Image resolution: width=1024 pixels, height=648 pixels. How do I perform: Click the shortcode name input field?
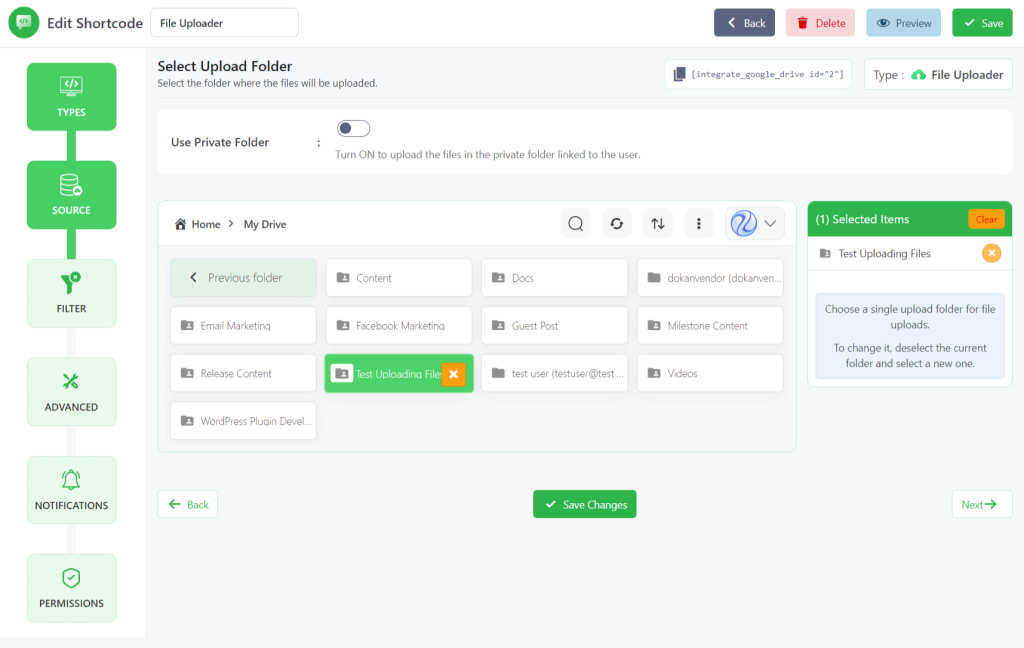tap(224, 23)
